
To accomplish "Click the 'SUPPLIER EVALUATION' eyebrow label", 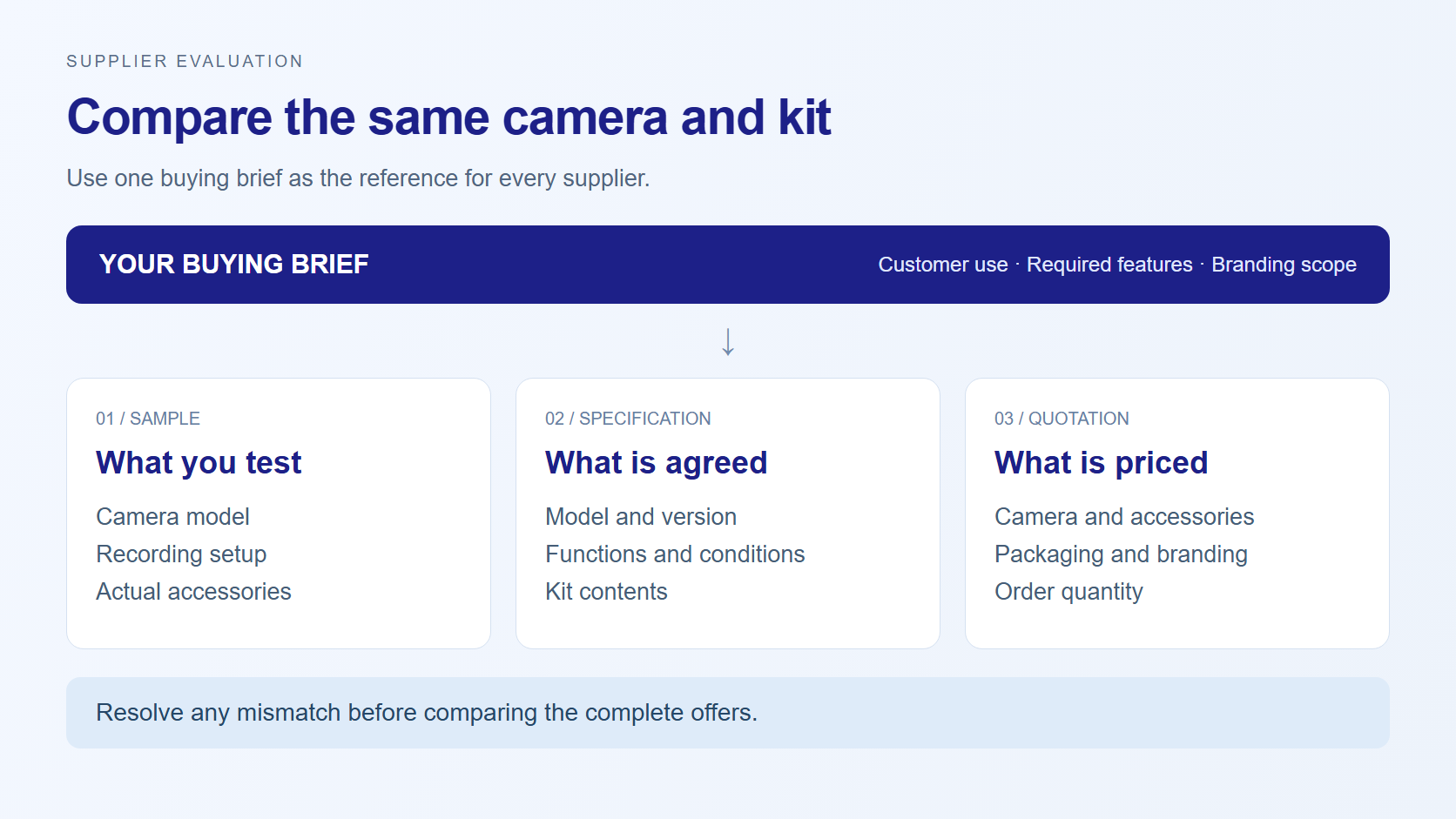I will coord(185,61).
